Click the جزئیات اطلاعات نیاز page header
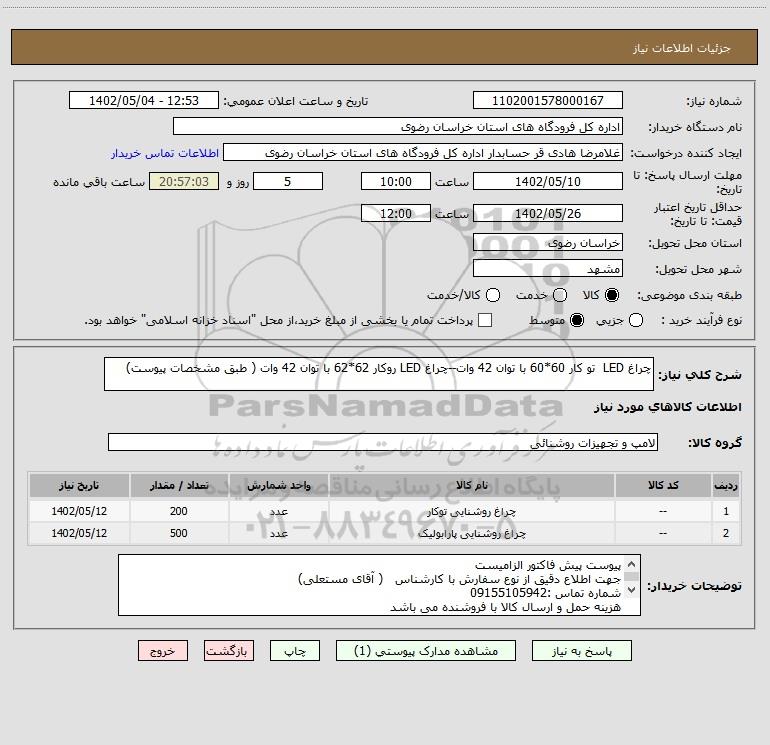 (681, 48)
